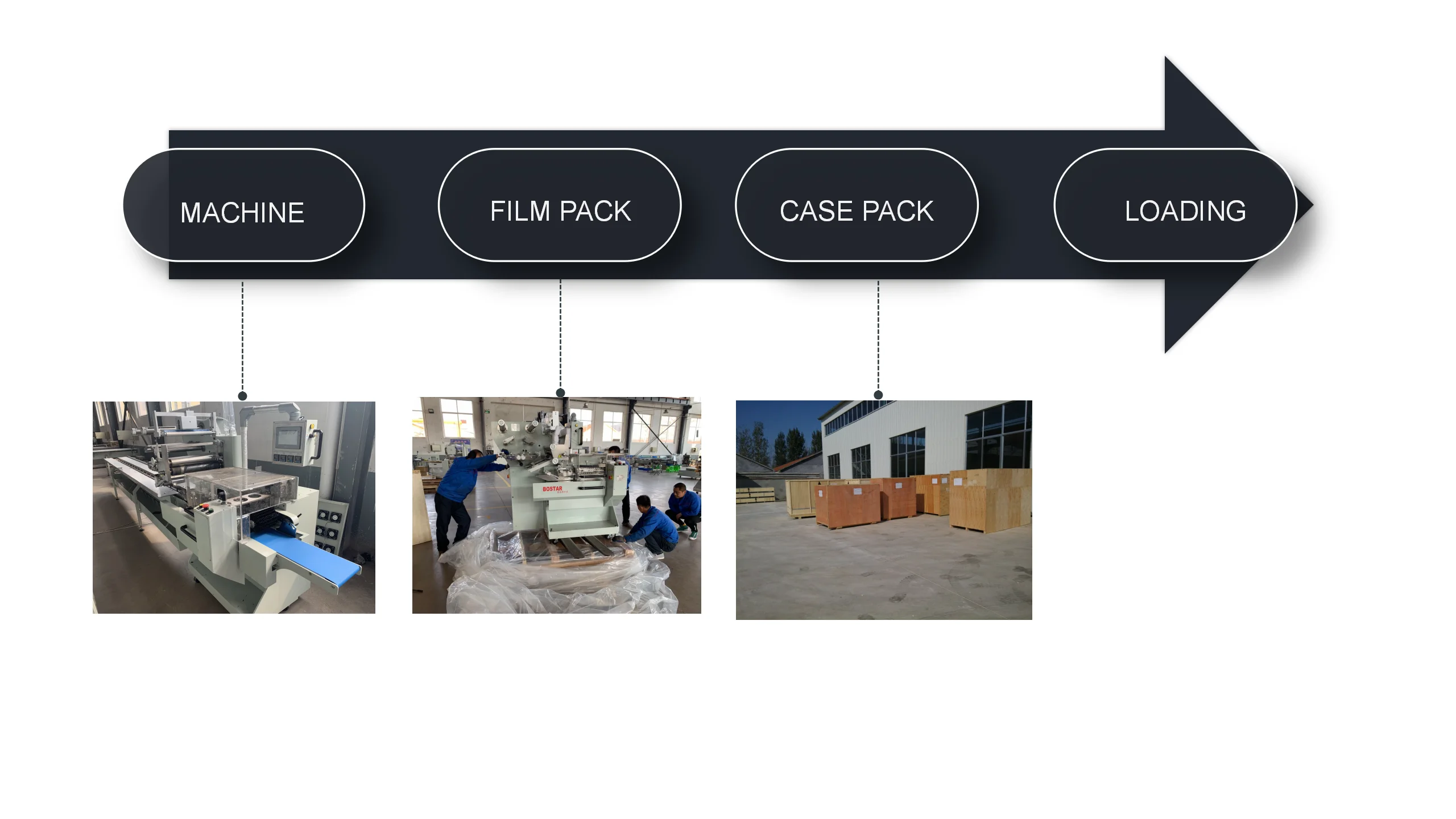1456x819 pixels.
Task: Click the MACHINE pill label
Action: point(242,213)
